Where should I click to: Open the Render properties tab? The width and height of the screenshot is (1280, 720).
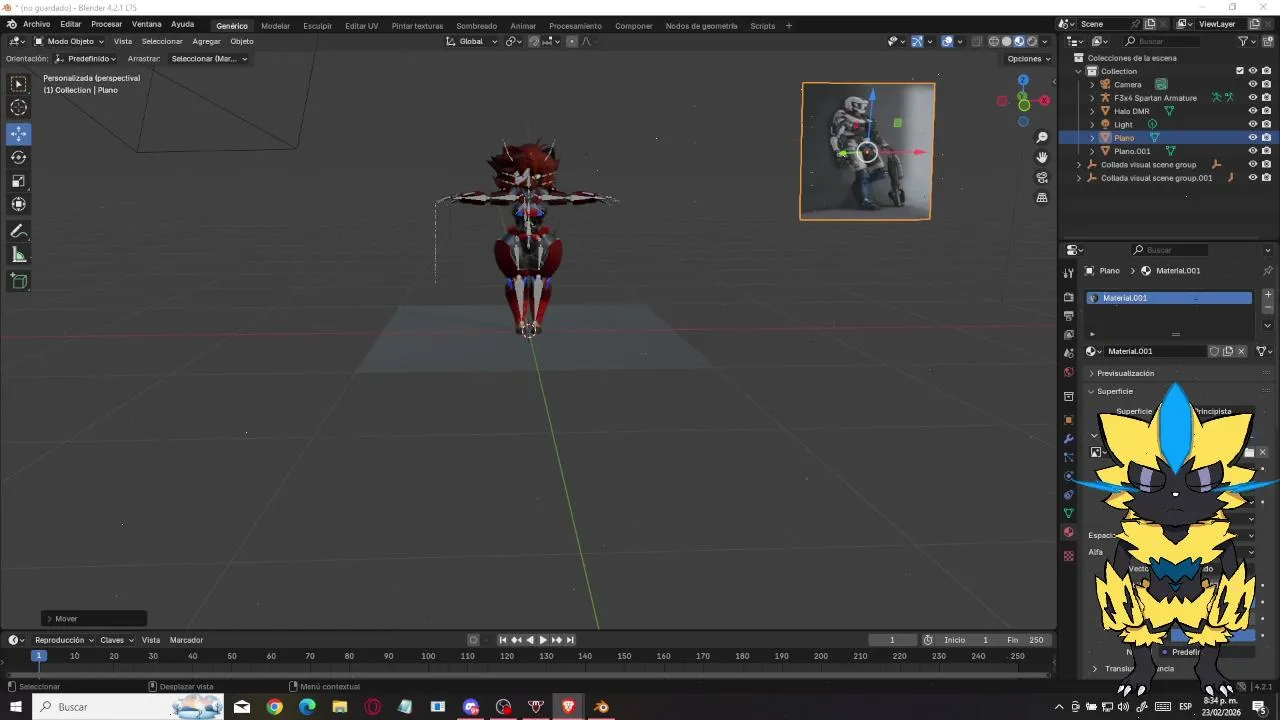pos(1069,297)
